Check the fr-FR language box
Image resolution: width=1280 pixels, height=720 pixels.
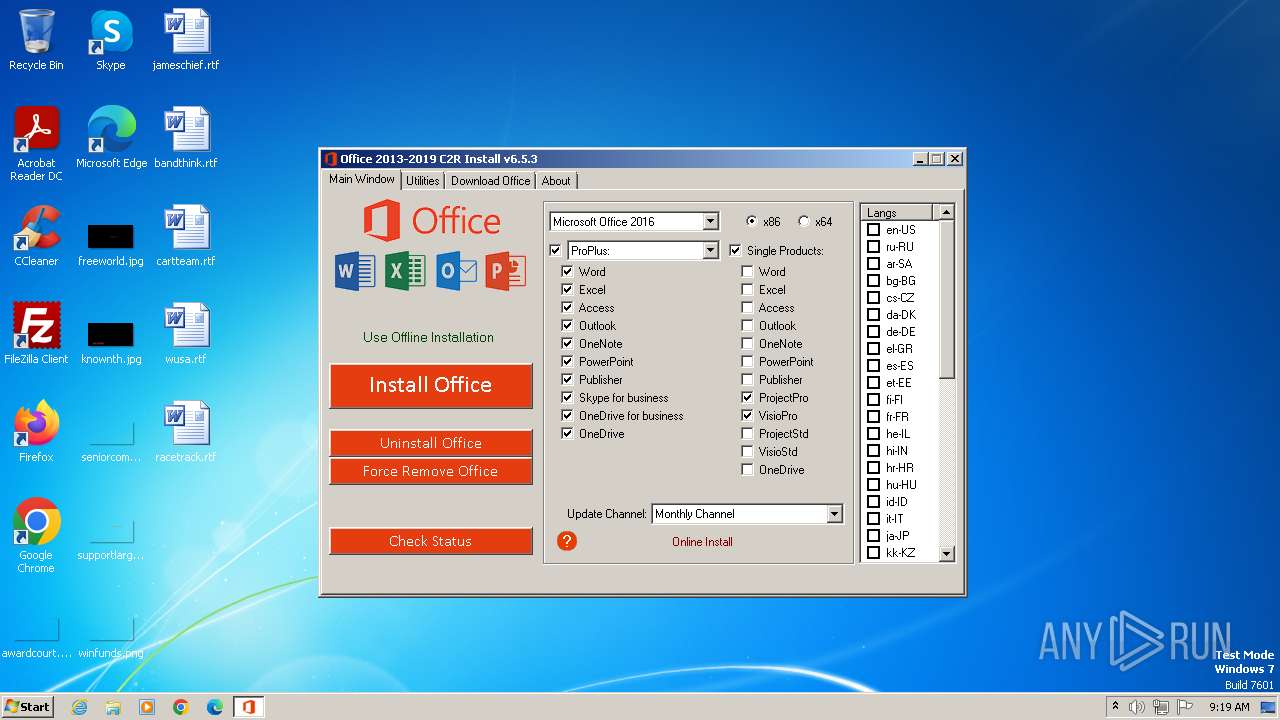pyautogui.click(x=873, y=416)
